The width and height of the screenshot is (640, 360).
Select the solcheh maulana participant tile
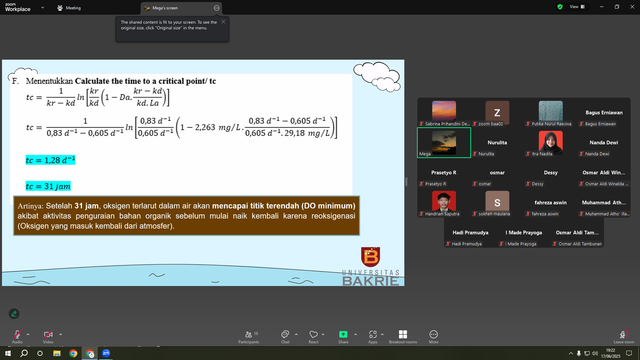[x=497, y=202]
